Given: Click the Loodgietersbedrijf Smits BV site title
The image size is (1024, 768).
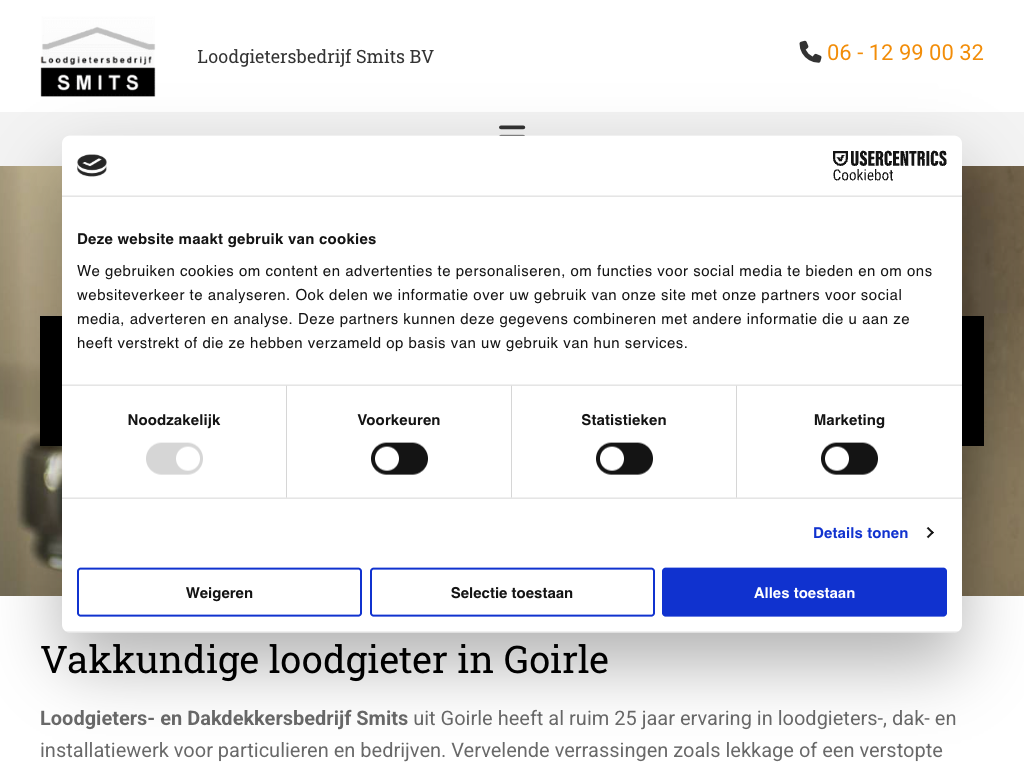Looking at the screenshot, I should click(315, 57).
